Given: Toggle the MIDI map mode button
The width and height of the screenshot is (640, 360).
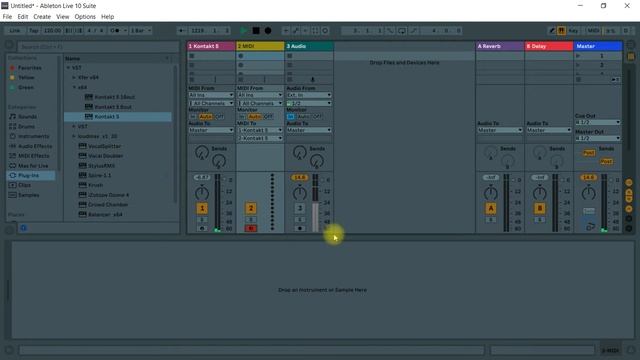Looking at the screenshot, I should click(x=593, y=31).
